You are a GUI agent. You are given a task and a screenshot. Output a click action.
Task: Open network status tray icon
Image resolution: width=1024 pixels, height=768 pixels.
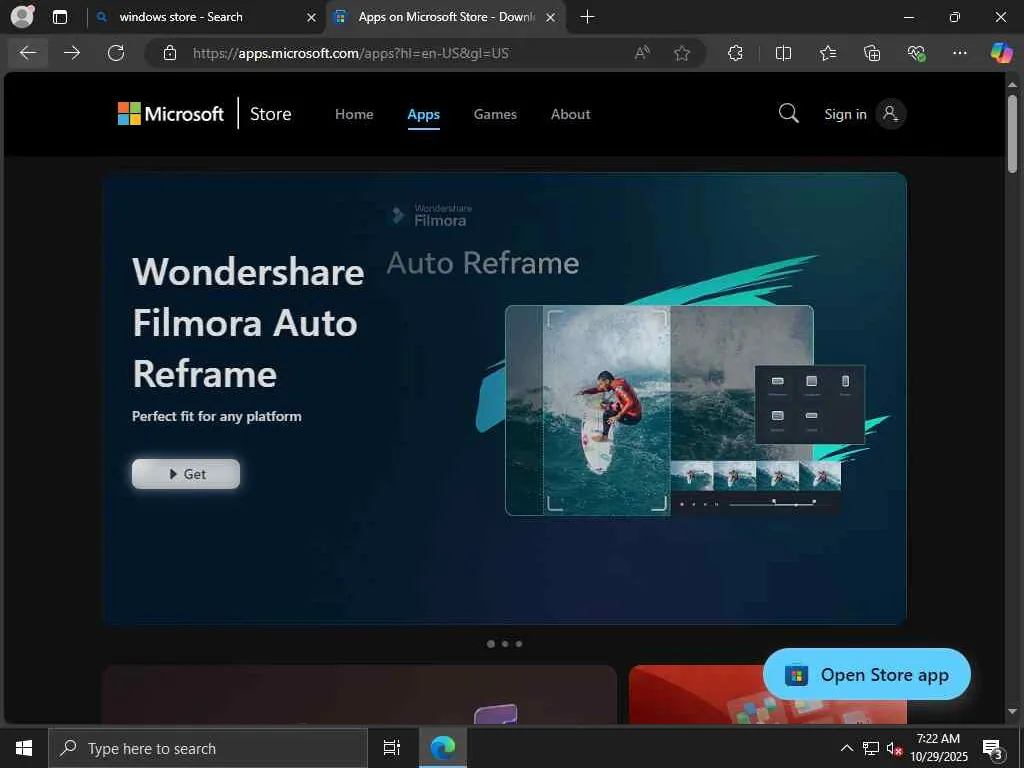[x=870, y=748]
